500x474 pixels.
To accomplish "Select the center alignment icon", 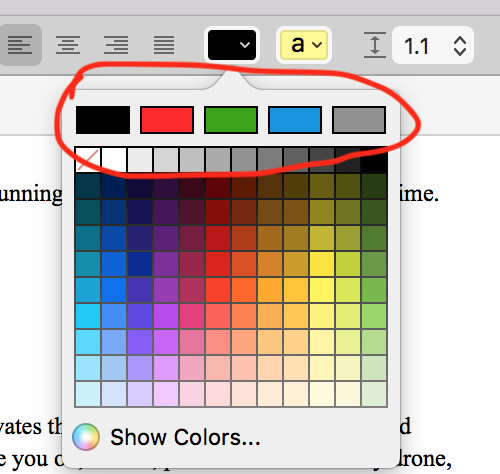I will click(x=68, y=45).
